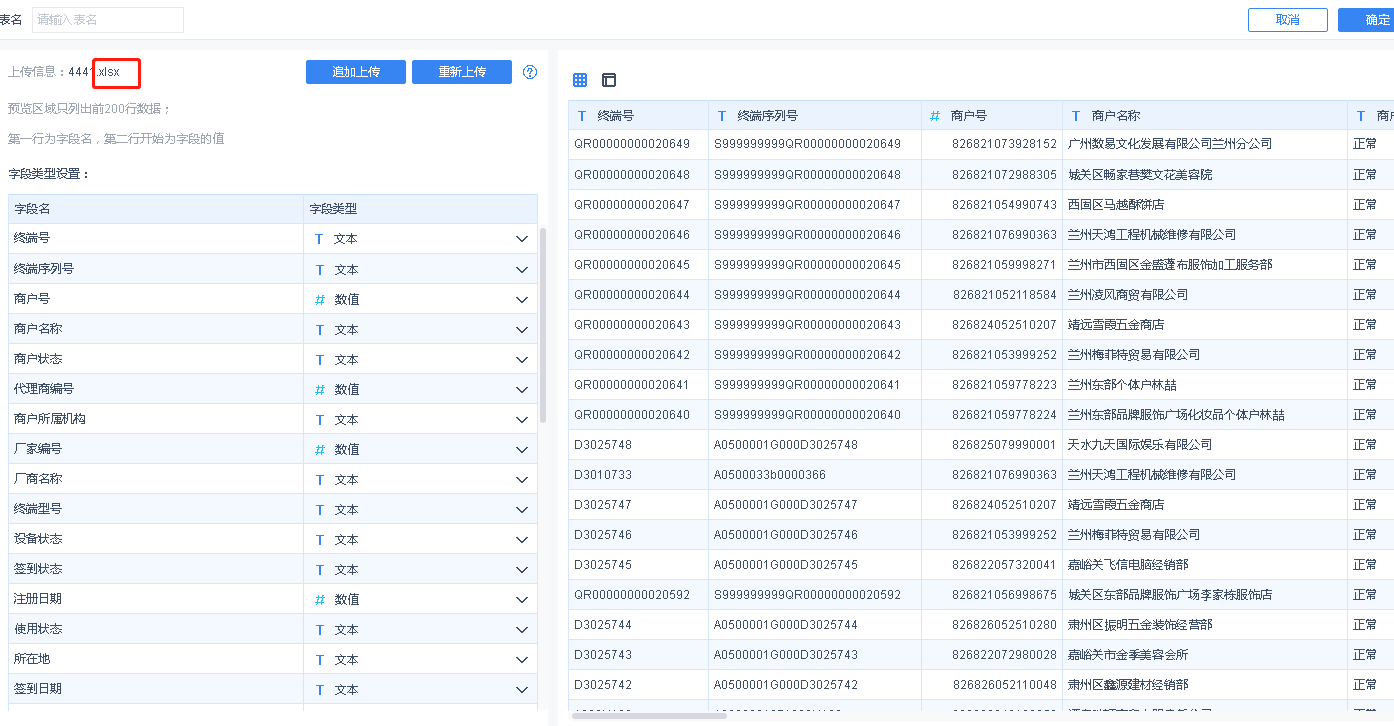Click the data preview horizontal scrollbar
The width and height of the screenshot is (1394, 726).
click(x=649, y=715)
